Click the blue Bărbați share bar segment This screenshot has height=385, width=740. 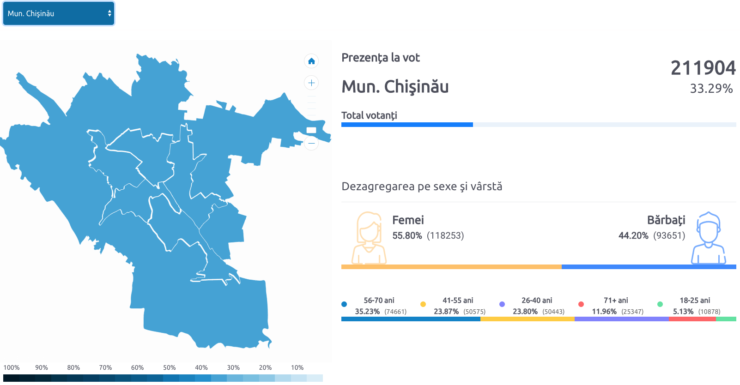(x=649, y=267)
